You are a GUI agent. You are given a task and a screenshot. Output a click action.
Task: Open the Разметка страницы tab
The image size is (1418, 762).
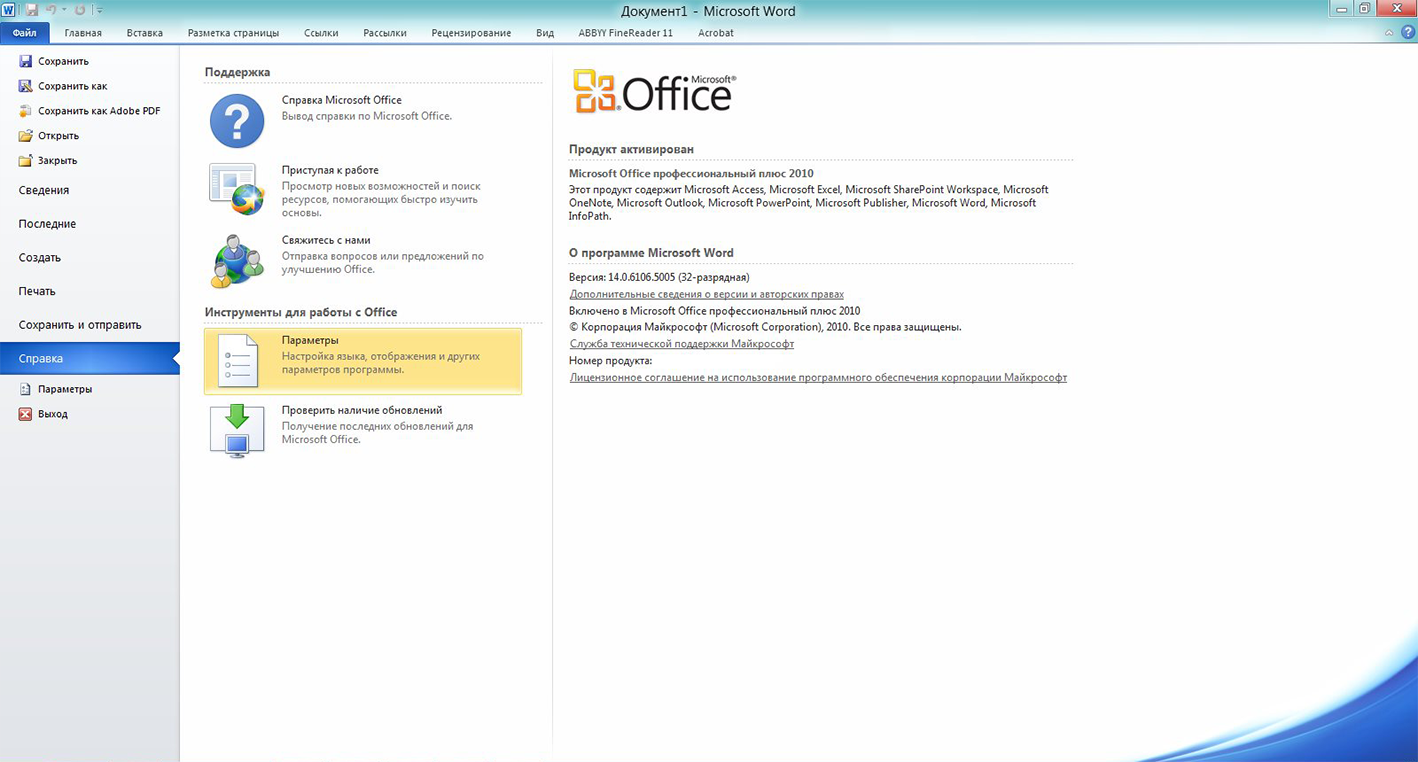coord(233,33)
